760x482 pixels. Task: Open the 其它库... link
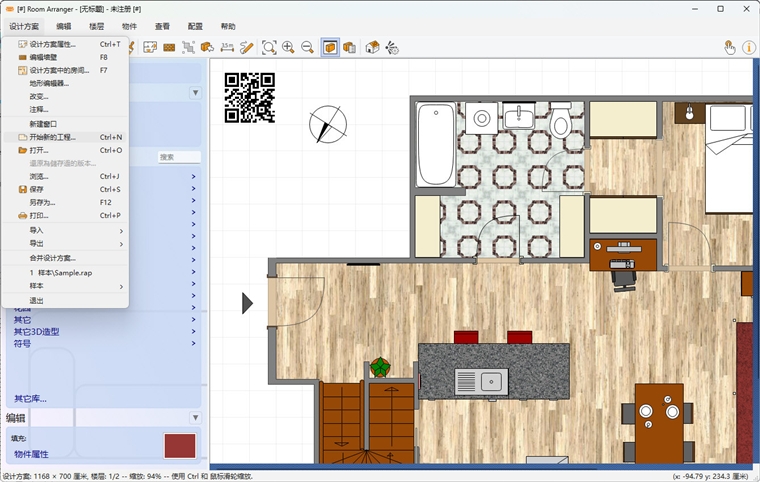(30, 399)
